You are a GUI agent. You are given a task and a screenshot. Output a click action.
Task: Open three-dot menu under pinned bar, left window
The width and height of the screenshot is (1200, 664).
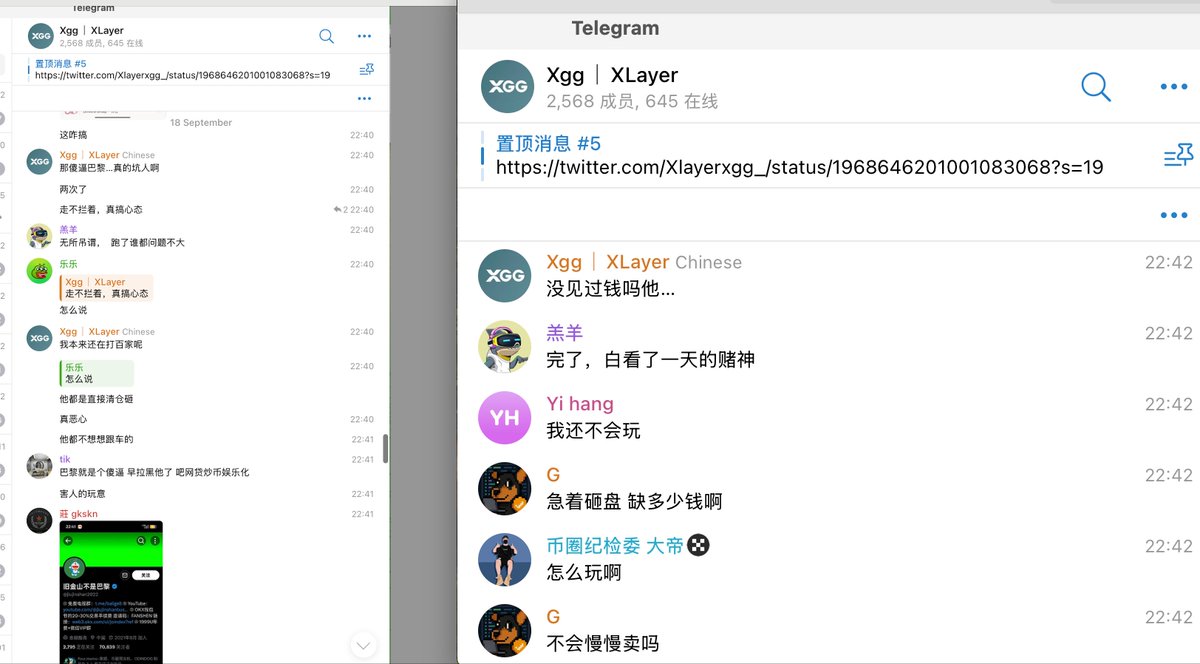[x=364, y=98]
